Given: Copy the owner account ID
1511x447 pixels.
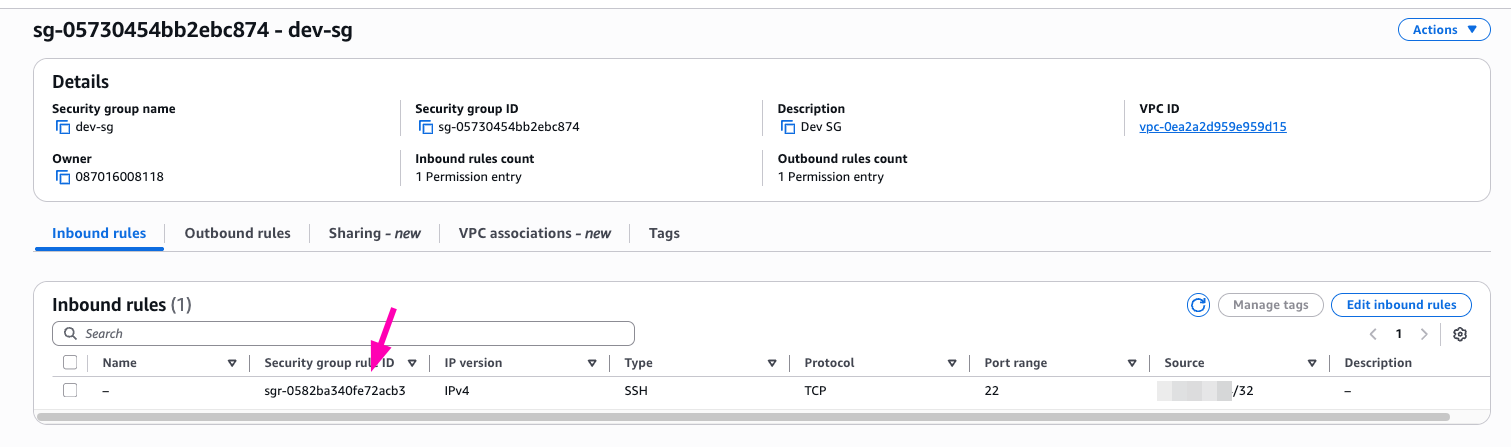Looking at the screenshot, I should pos(62,177).
